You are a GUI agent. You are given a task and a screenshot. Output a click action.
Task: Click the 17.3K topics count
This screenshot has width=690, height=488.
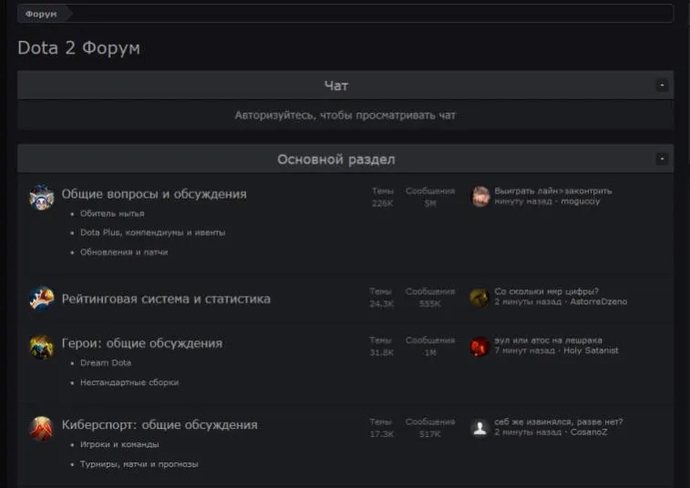click(382, 434)
